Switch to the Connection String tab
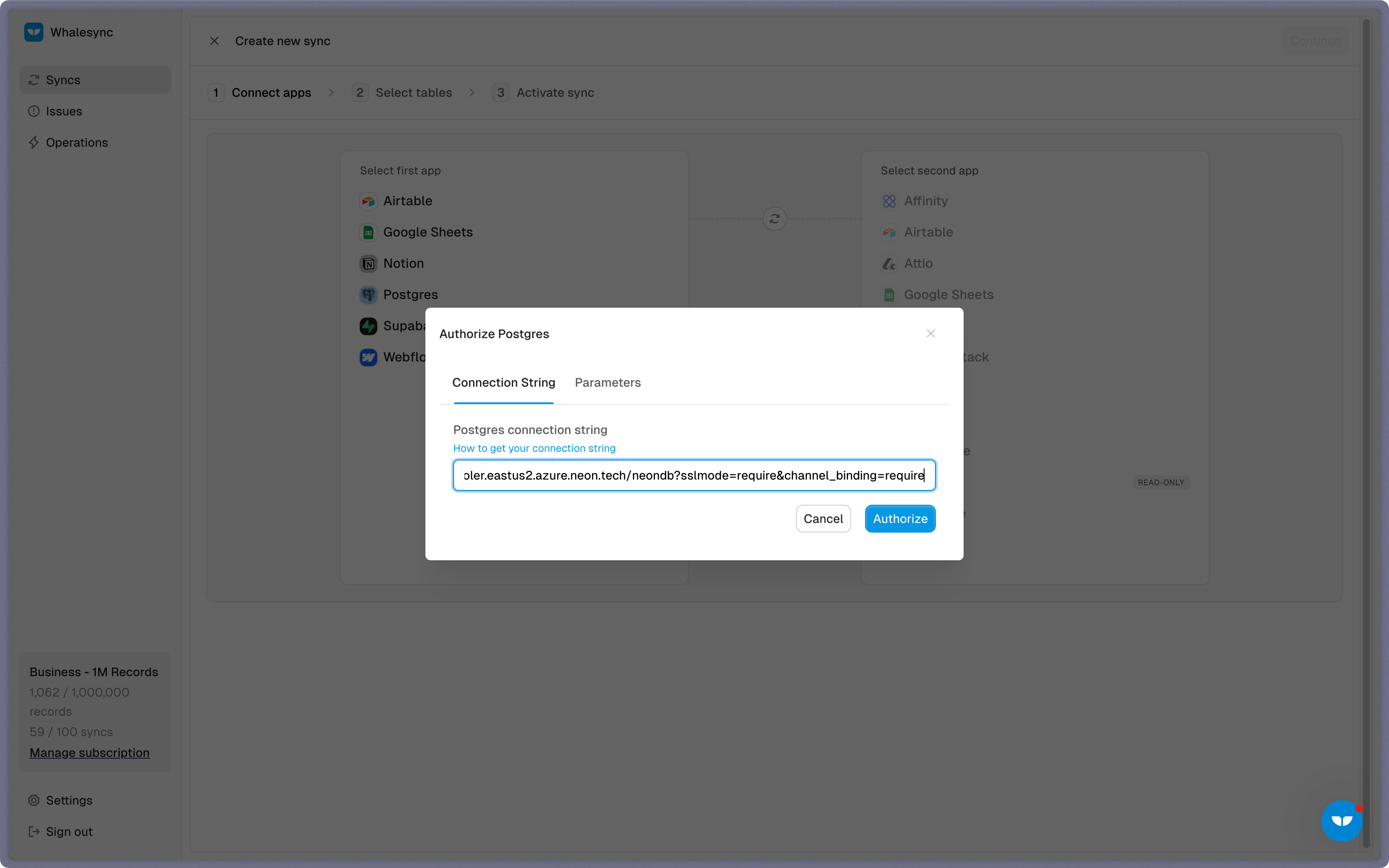The height and width of the screenshot is (868, 1389). [504, 382]
